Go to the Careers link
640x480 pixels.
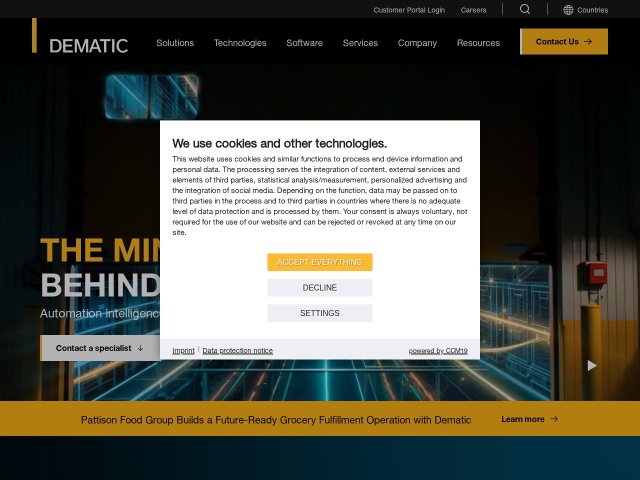click(x=473, y=10)
